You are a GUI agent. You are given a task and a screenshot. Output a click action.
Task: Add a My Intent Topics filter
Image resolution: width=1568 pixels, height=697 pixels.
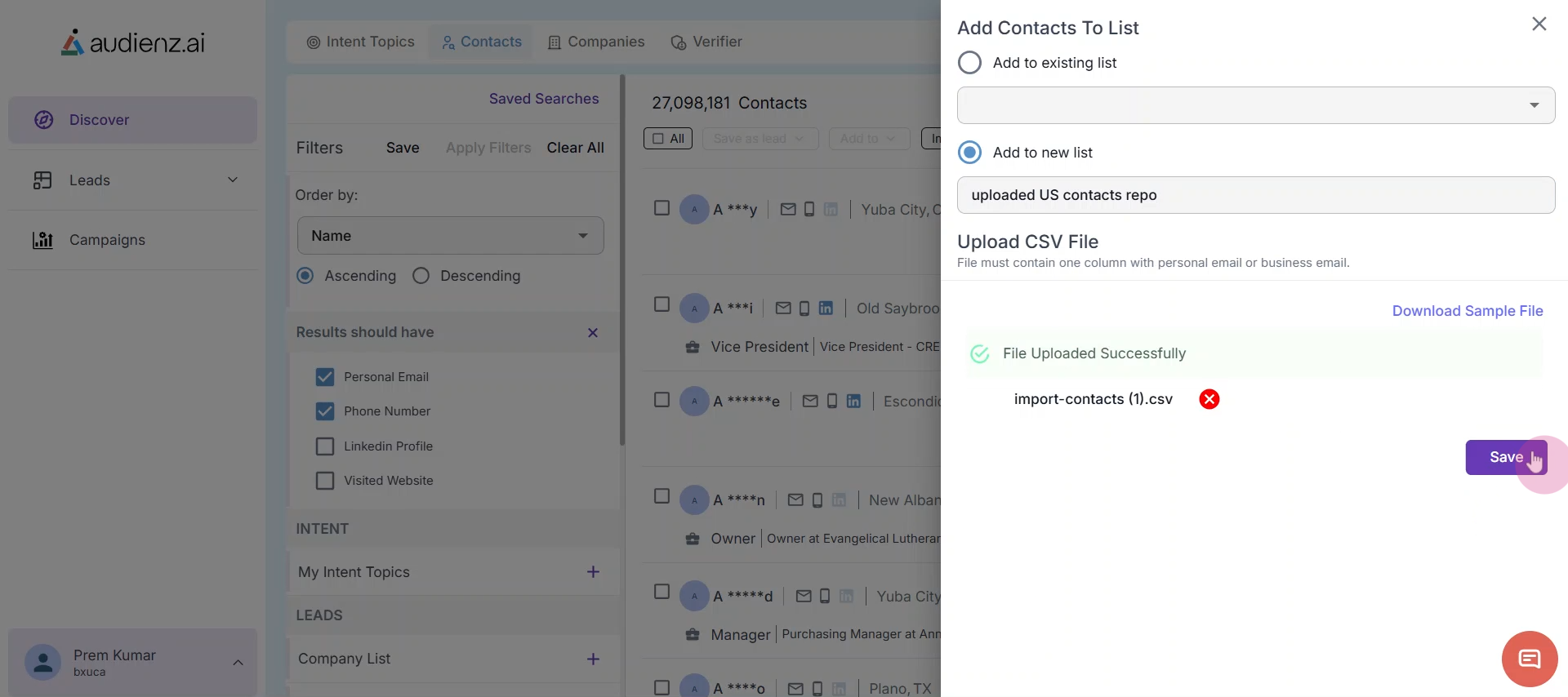click(593, 572)
